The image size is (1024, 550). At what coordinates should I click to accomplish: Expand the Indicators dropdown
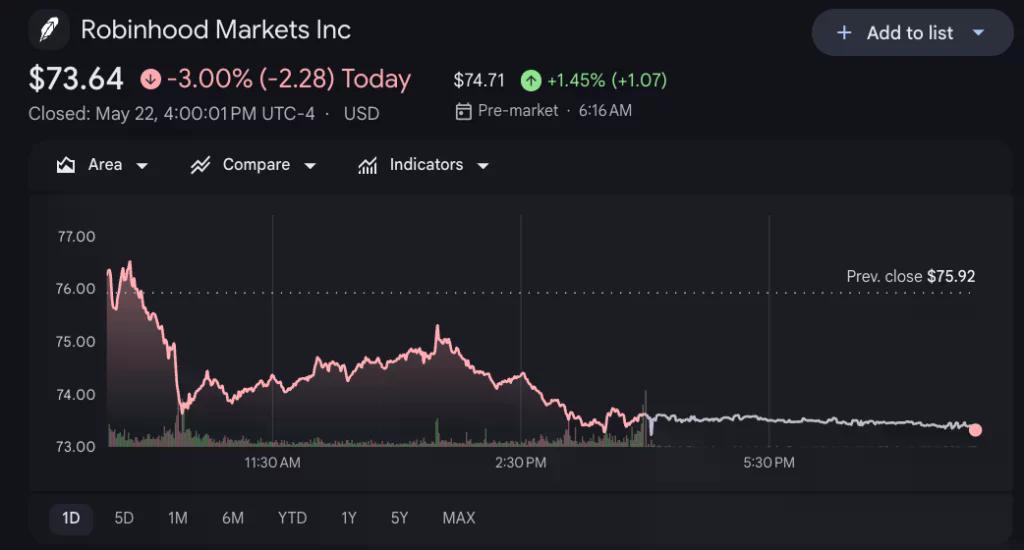(x=483, y=166)
